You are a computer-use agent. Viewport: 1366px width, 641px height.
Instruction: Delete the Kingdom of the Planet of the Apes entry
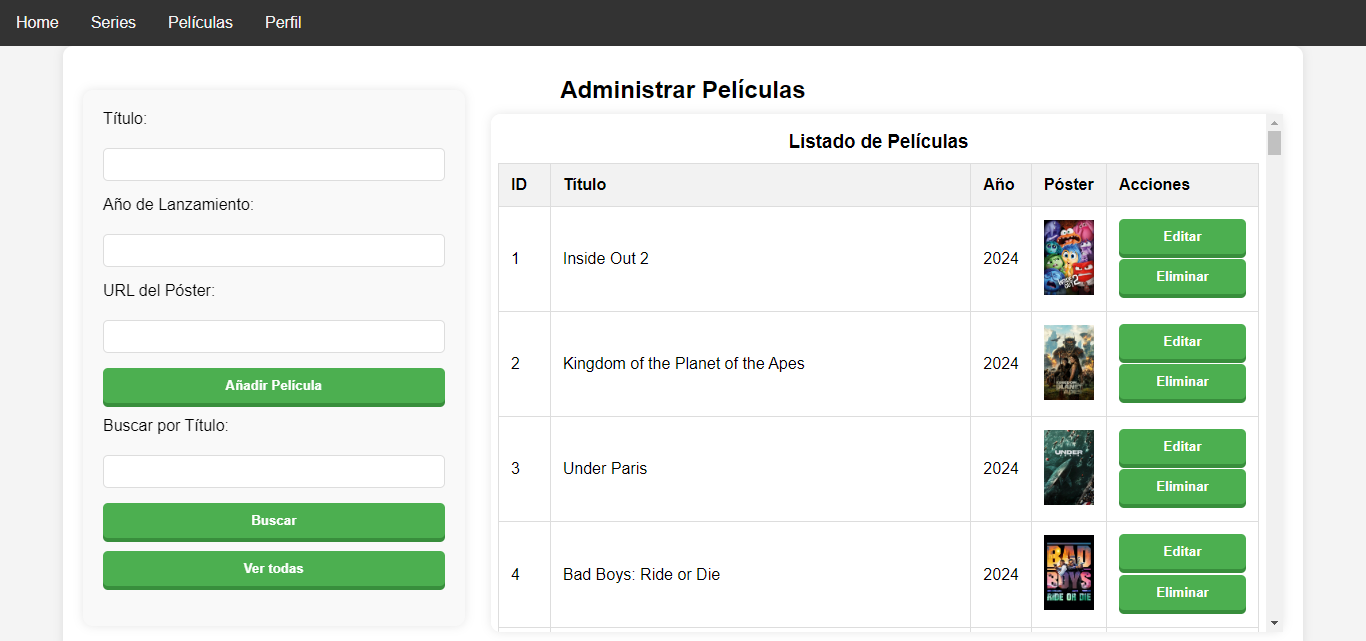(x=1182, y=382)
